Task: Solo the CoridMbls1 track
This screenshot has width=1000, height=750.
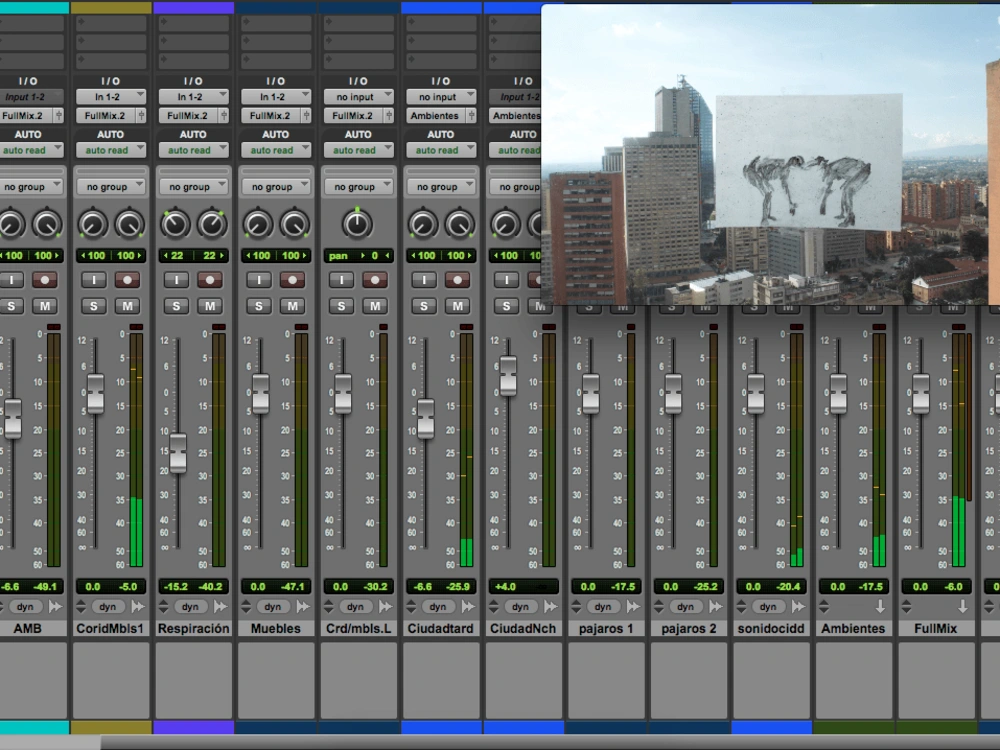Action: pyautogui.click(x=94, y=306)
